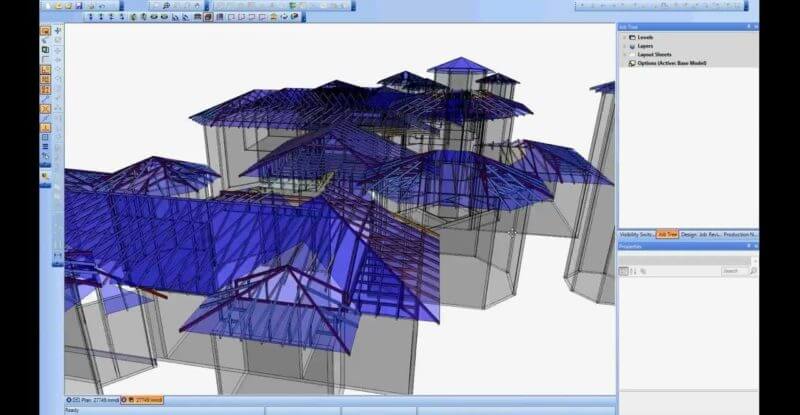Expand the Layers tree node
This screenshot has width=800, height=415.
click(x=624, y=46)
